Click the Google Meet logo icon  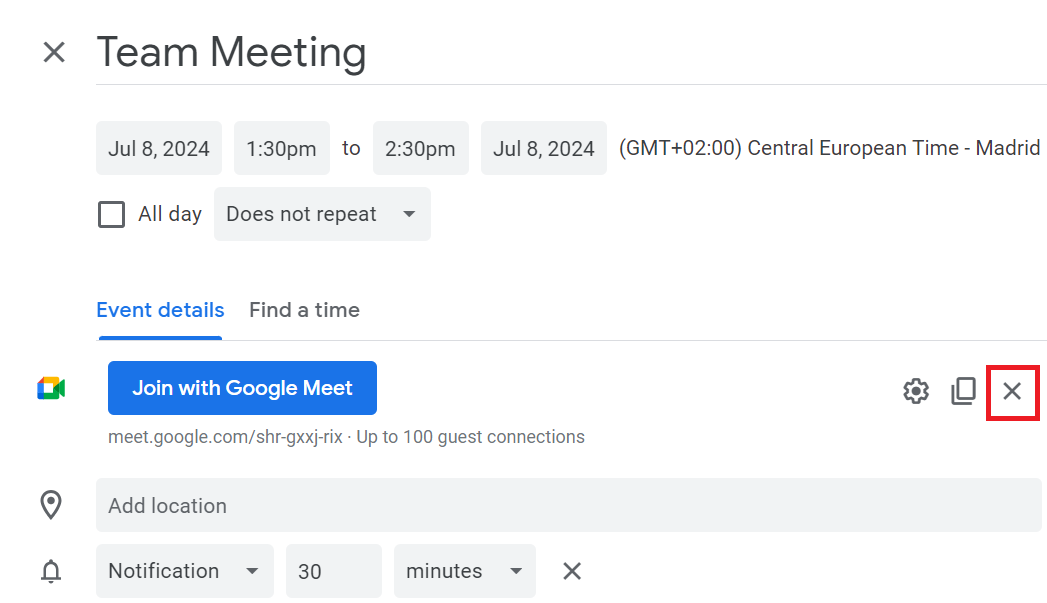(x=51, y=389)
